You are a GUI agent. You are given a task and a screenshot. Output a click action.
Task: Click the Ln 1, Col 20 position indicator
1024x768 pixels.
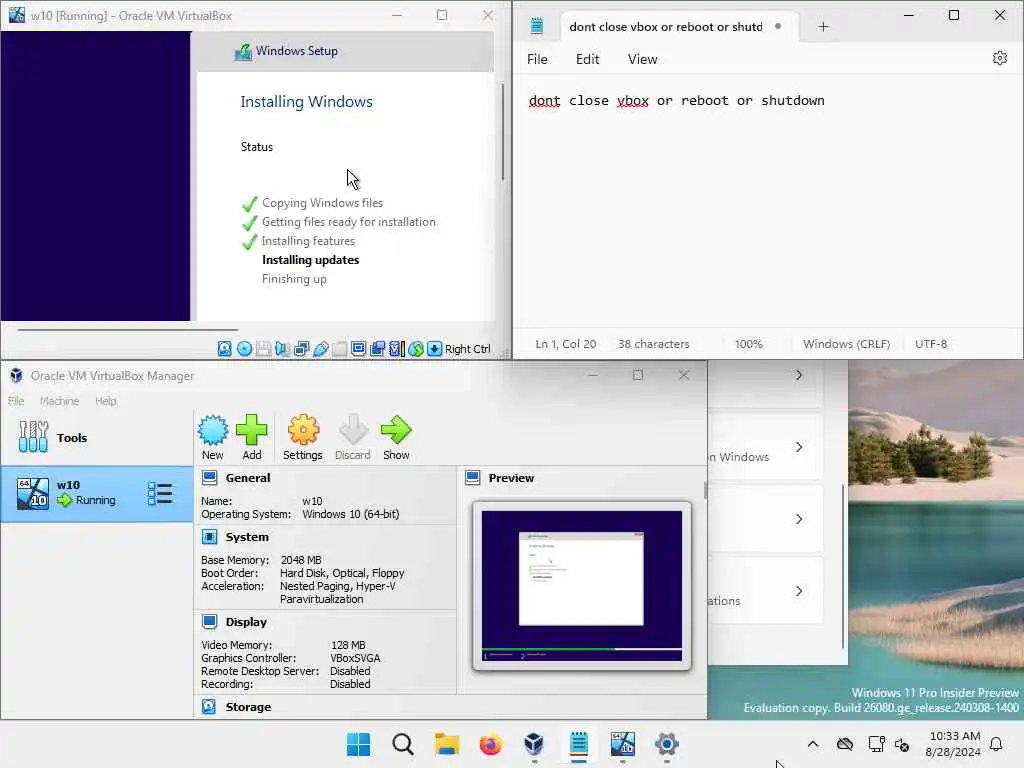[x=566, y=344]
